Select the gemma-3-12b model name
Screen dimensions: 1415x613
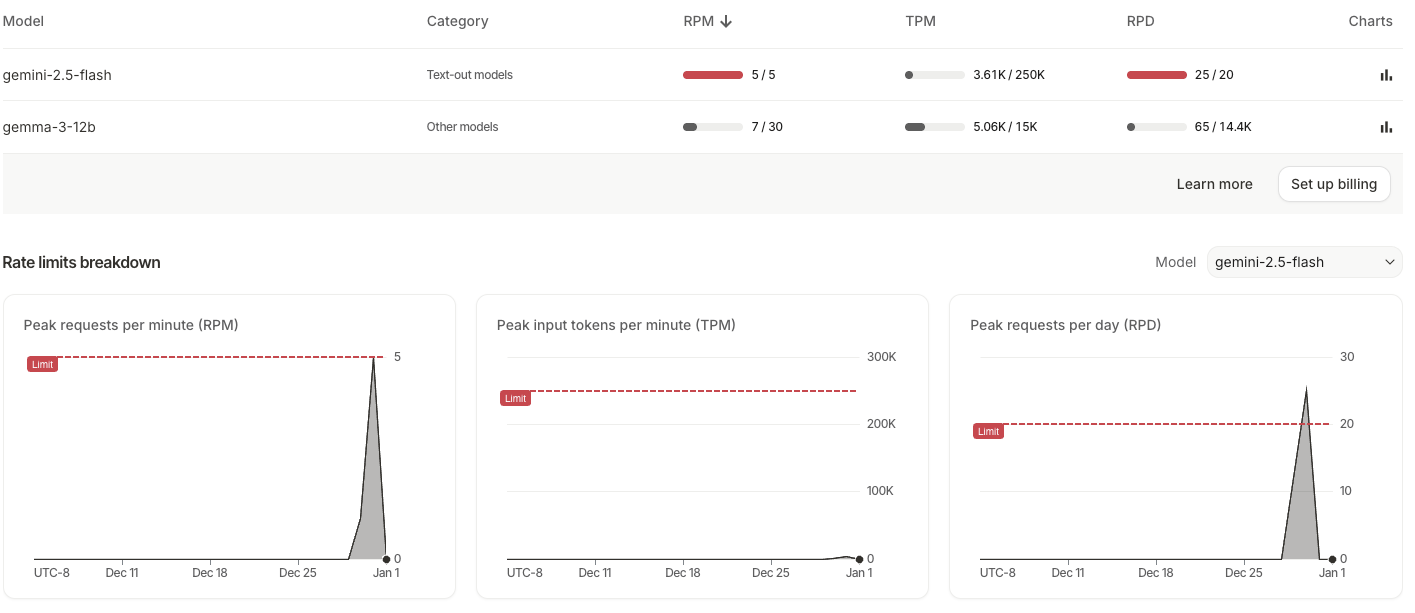(x=49, y=127)
